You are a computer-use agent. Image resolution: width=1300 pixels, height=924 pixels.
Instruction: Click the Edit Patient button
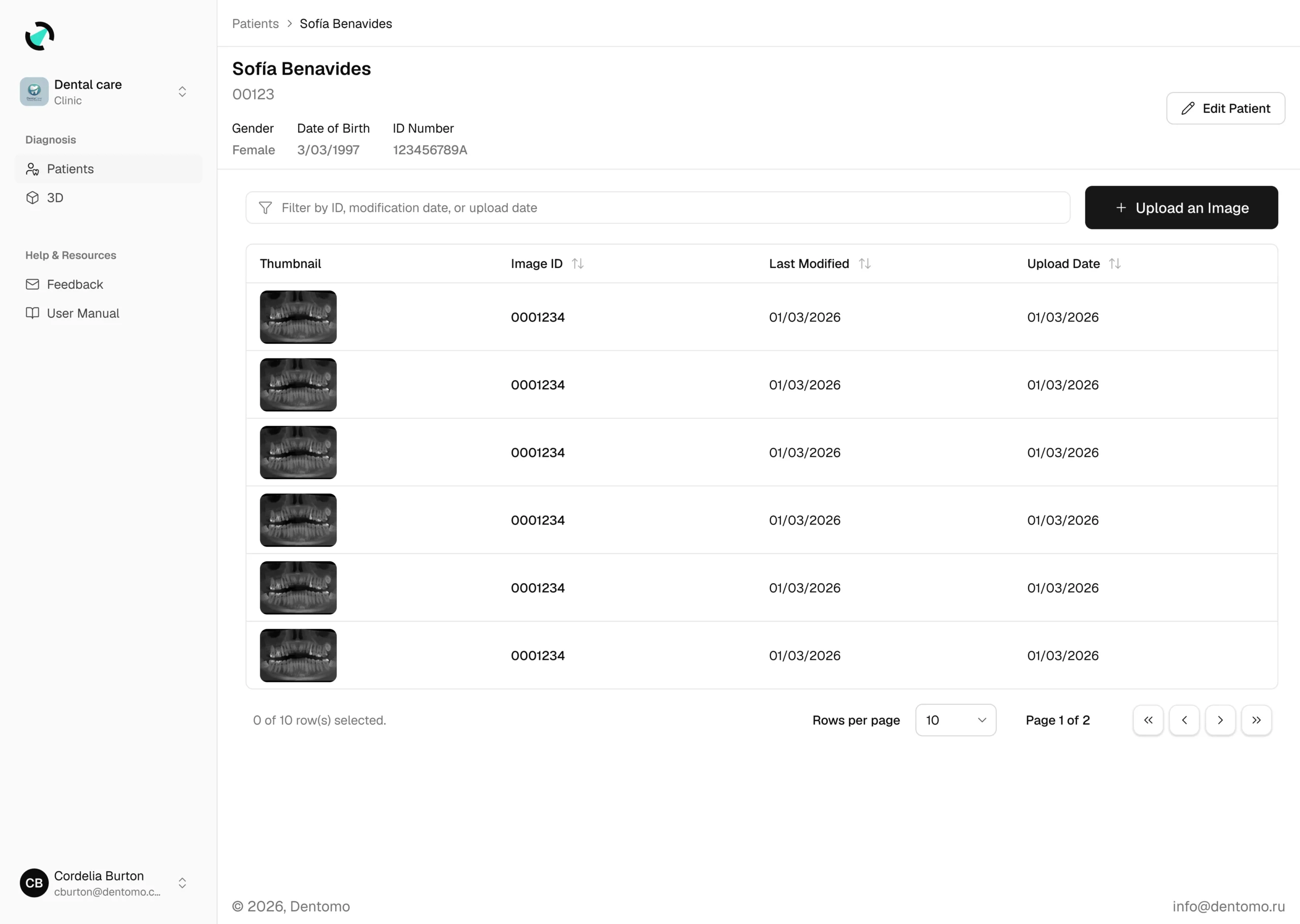tap(1225, 108)
